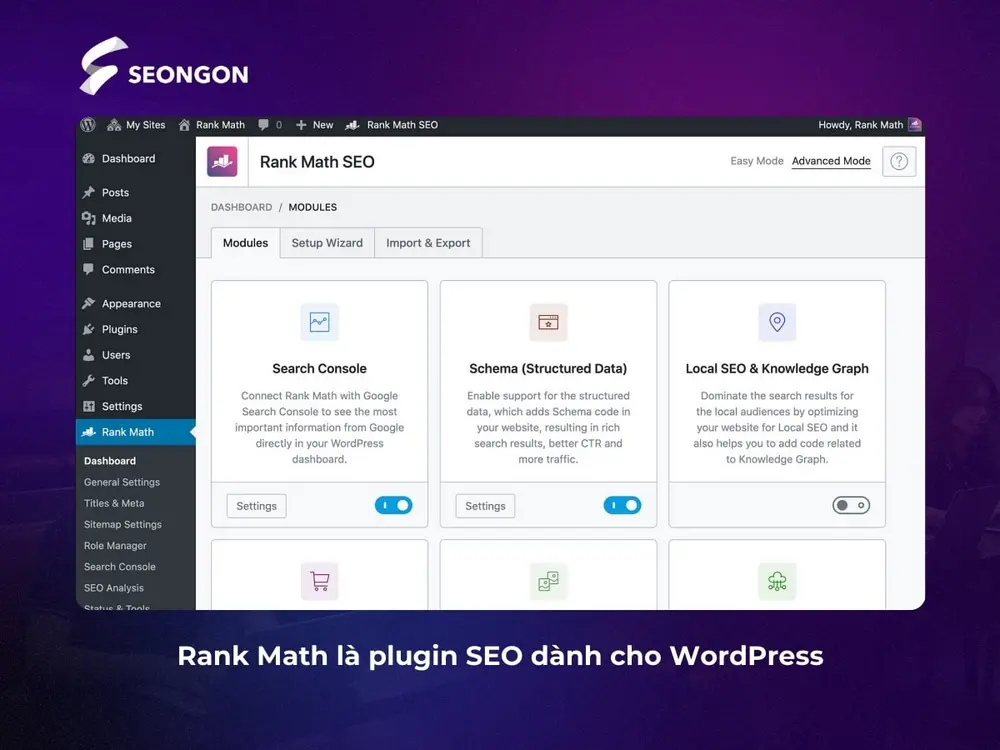Click the Rank Math SEO logo icon
Screen dimensions: 1000x750
click(x=222, y=161)
